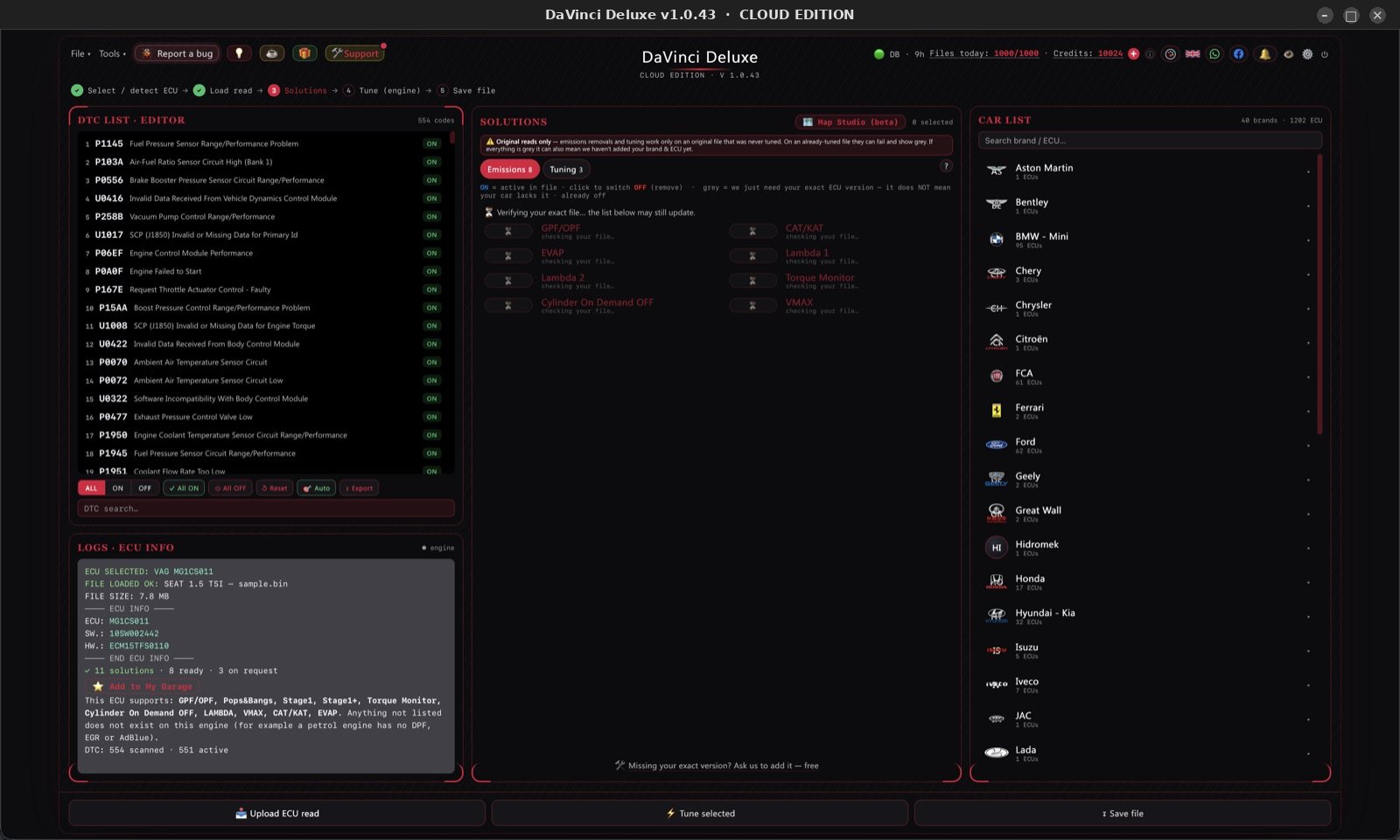Click the Save file button at bottom
1400x840 pixels.
(1123, 813)
